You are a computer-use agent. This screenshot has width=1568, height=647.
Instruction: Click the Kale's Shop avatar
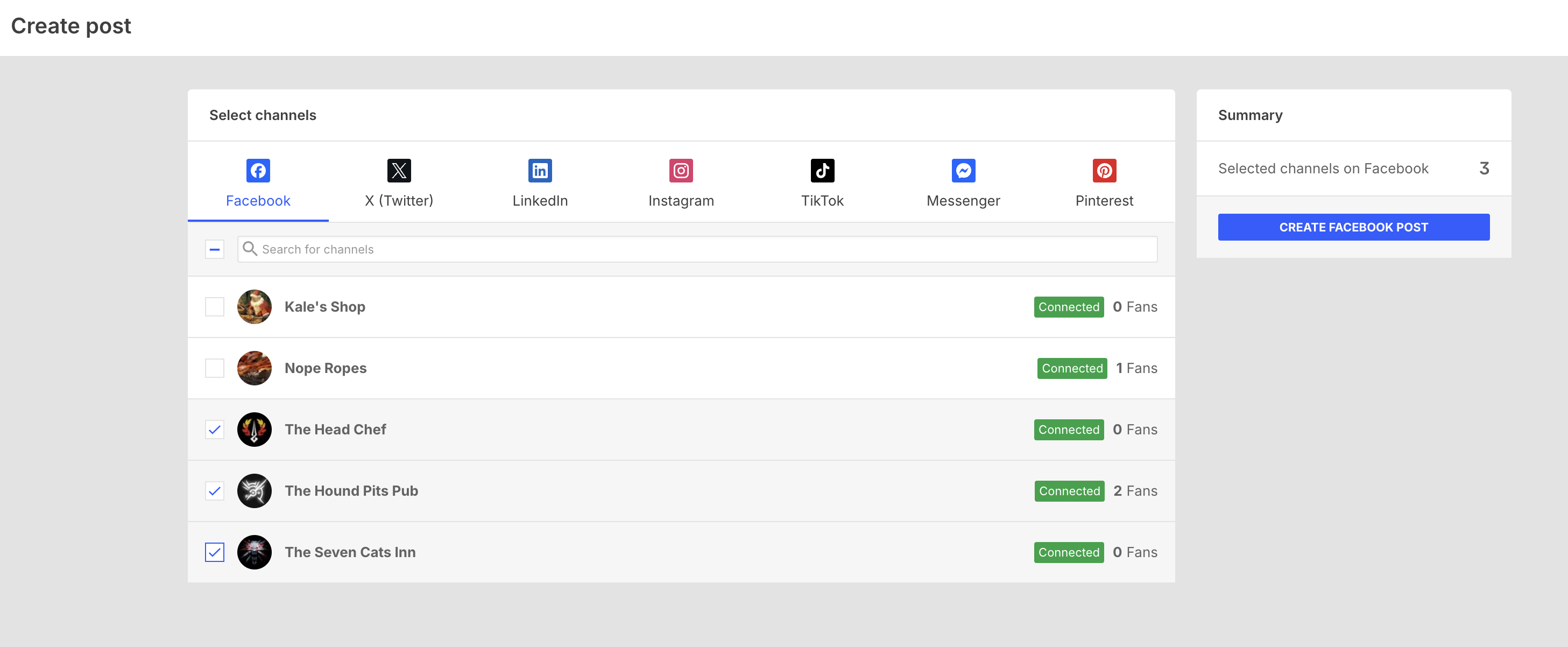255,307
